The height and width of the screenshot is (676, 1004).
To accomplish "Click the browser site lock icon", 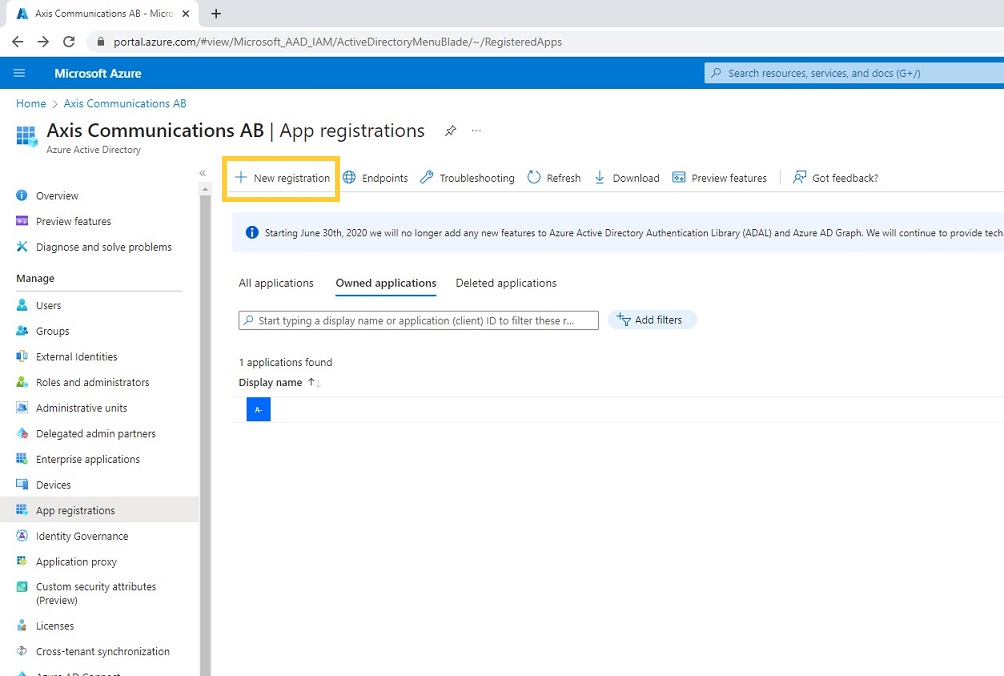I will click(x=101, y=42).
